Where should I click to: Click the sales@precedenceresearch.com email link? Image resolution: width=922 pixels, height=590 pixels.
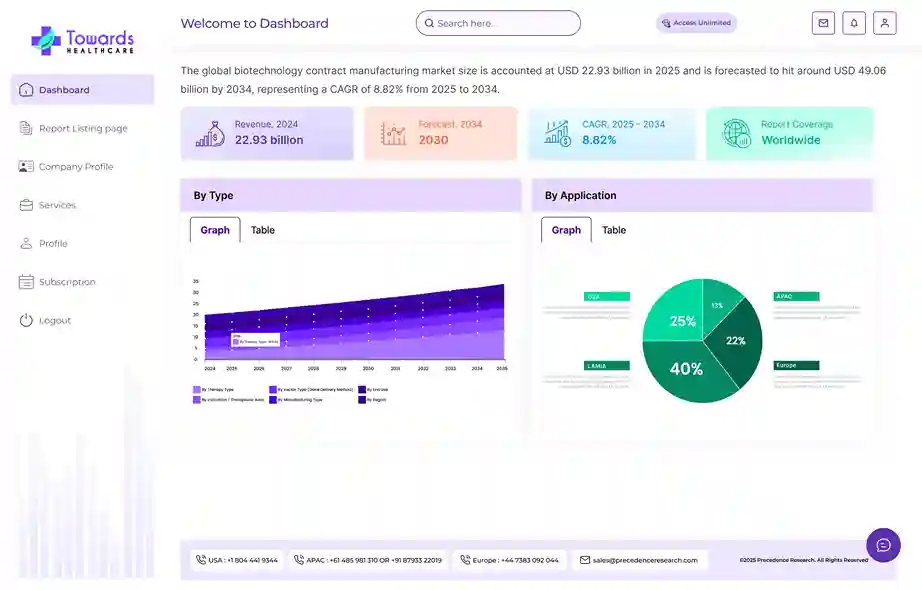[x=644, y=560]
